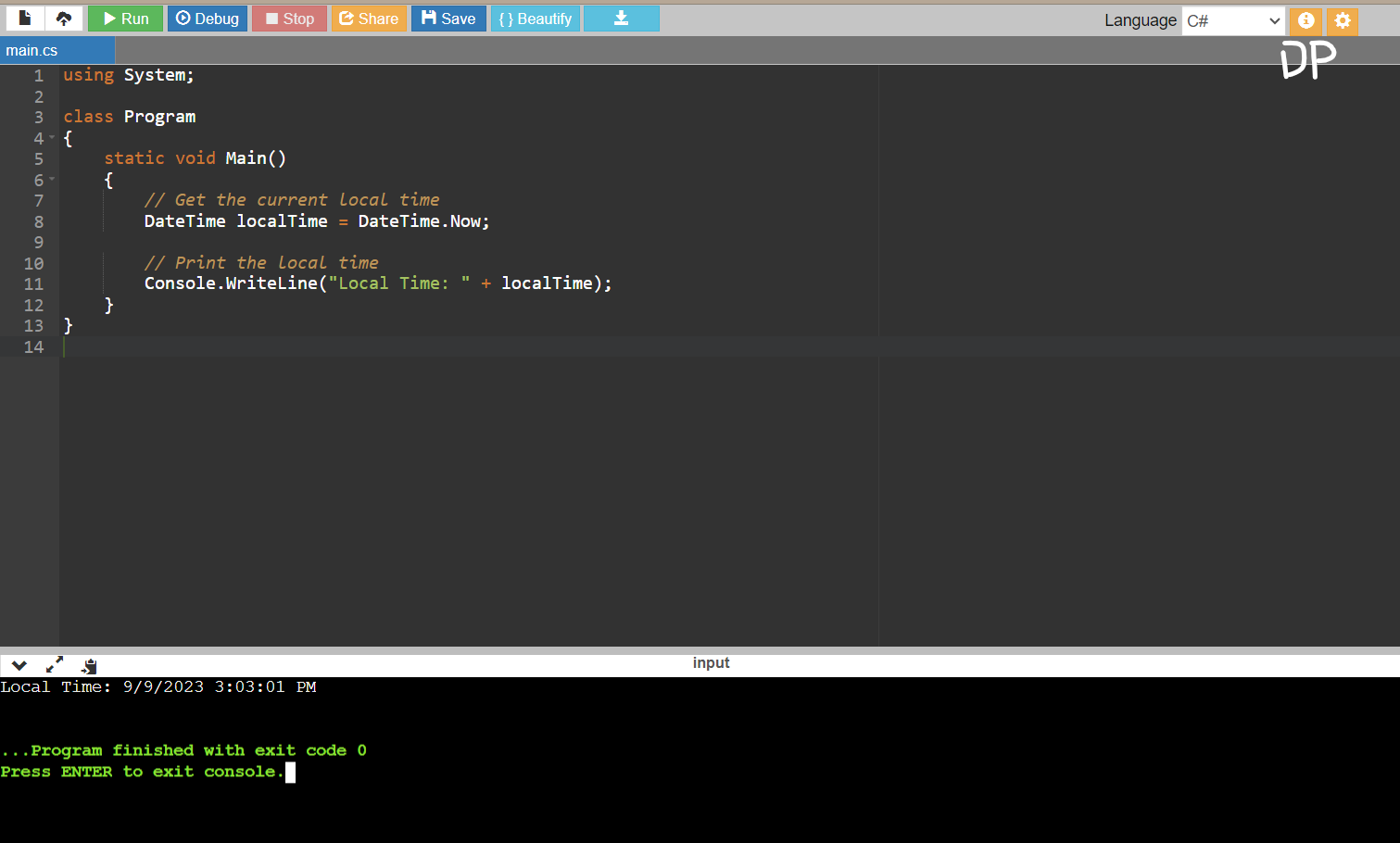Image resolution: width=1400 pixels, height=843 pixels.
Task: Create a new file
Action: (x=24, y=18)
